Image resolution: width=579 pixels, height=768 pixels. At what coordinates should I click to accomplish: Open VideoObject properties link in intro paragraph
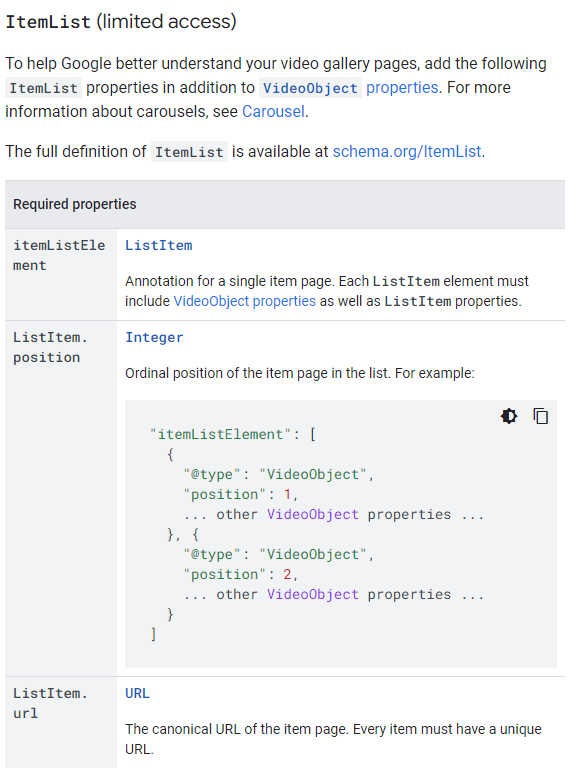(x=348, y=88)
